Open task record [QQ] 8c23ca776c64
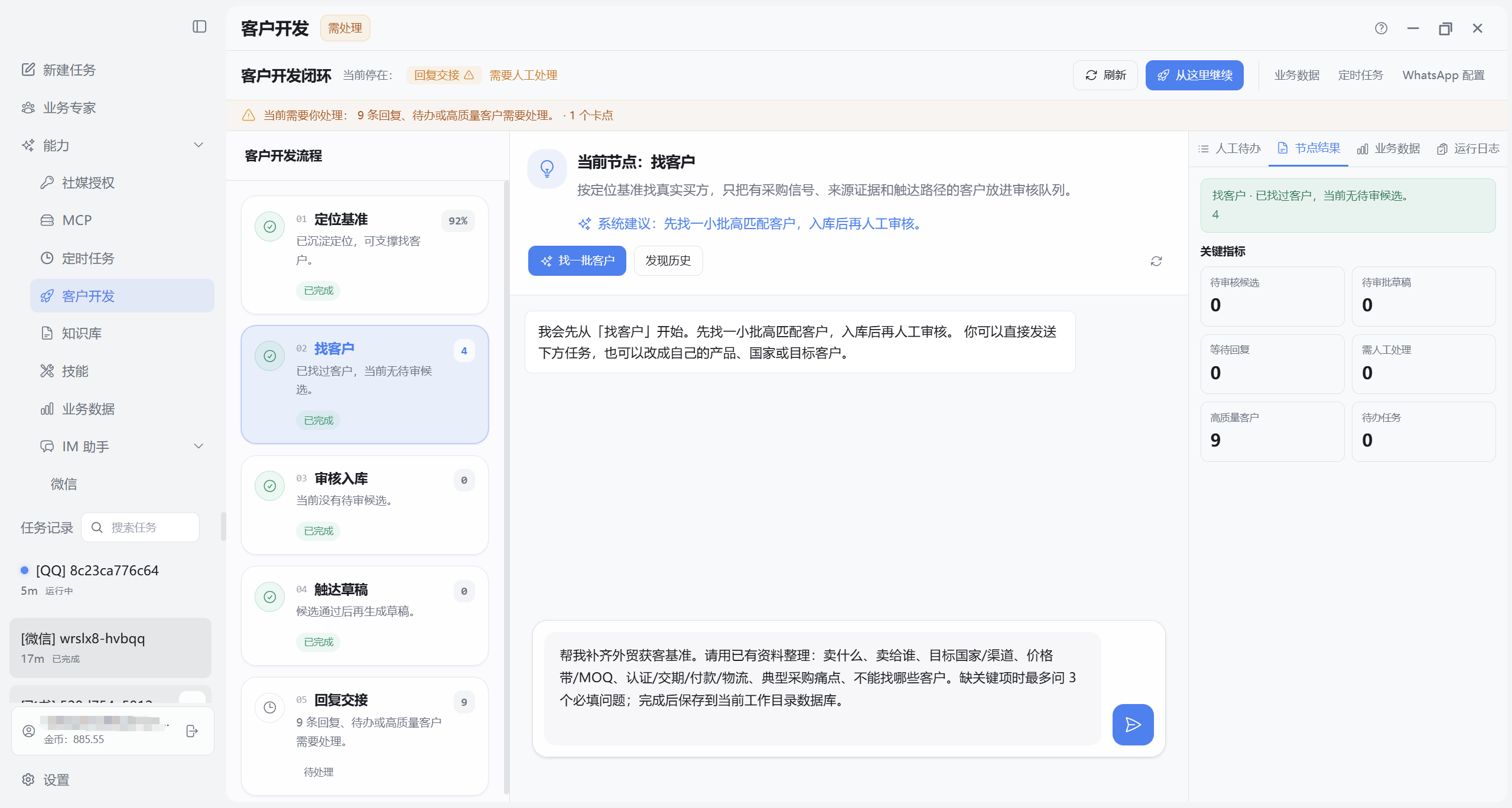 pos(110,579)
